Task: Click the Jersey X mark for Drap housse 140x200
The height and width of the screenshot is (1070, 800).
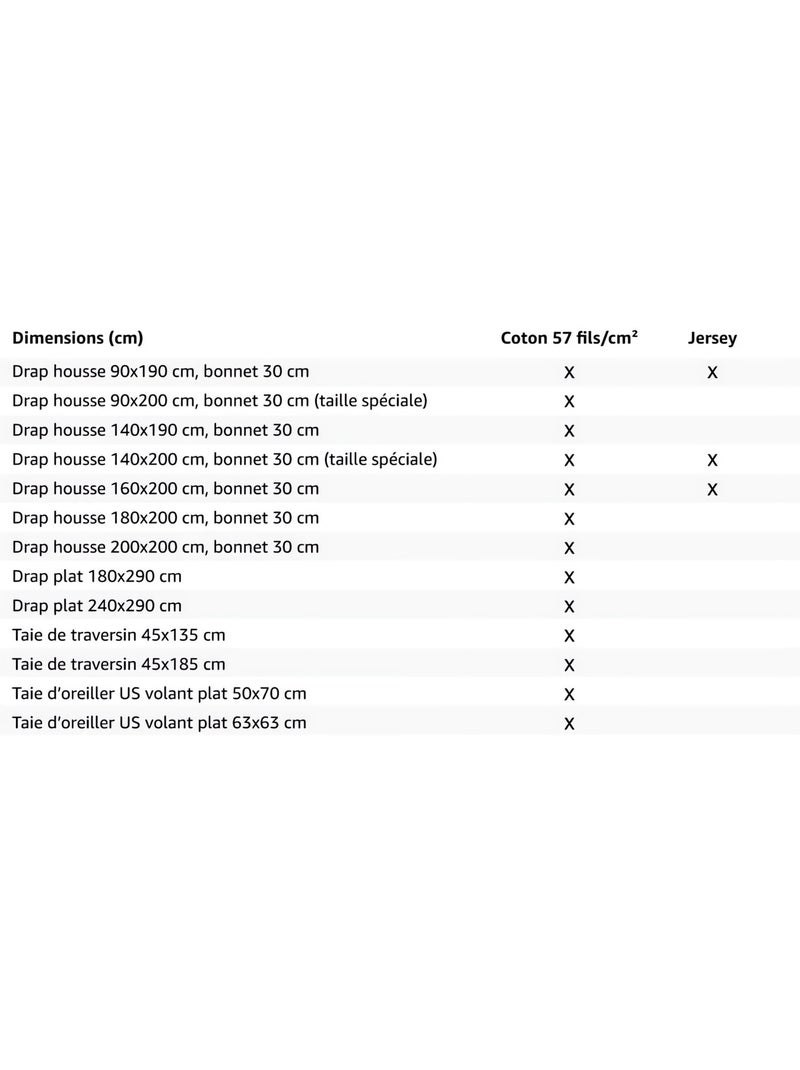Action: tap(712, 460)
